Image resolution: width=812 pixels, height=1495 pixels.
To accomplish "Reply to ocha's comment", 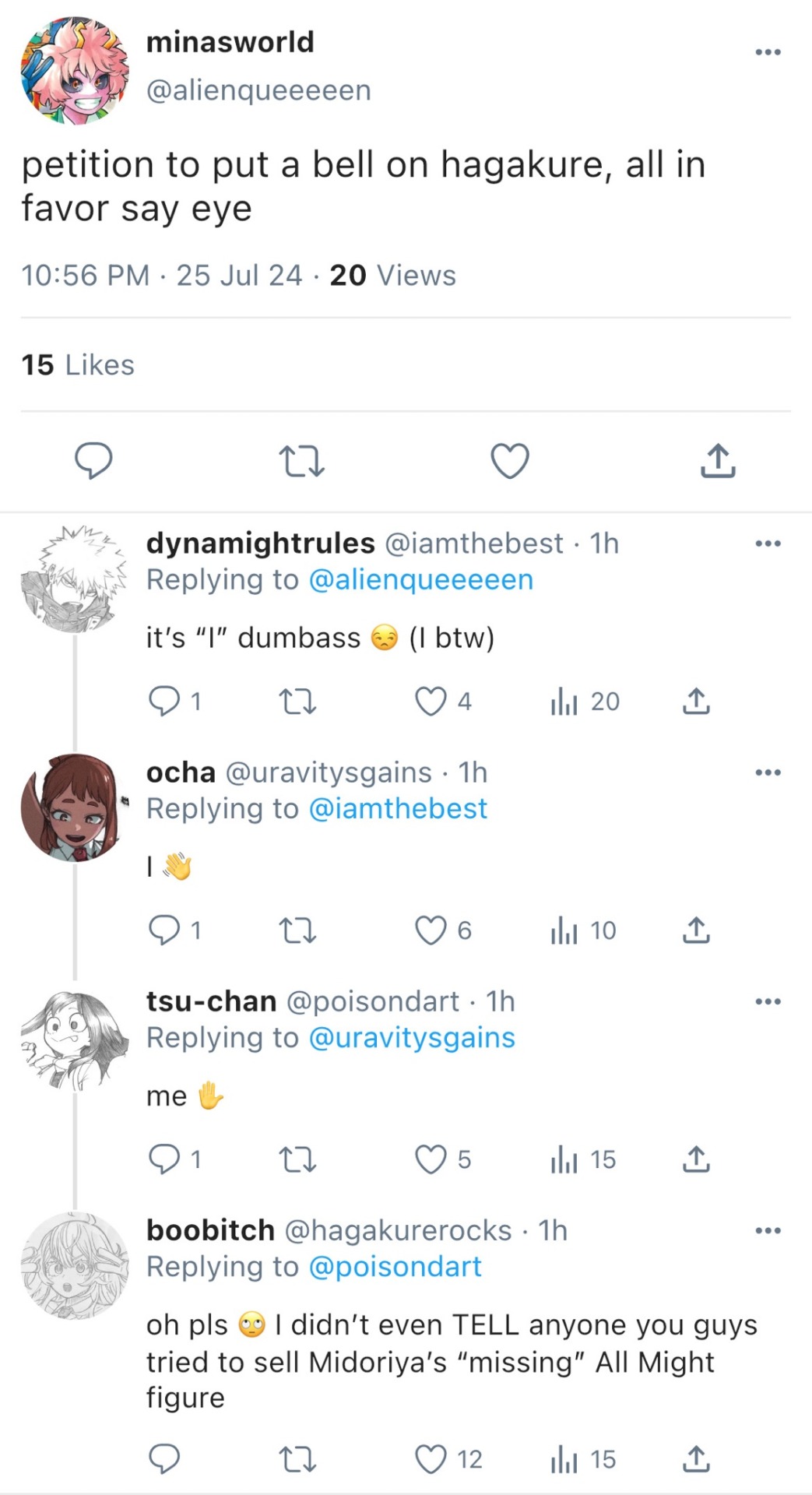I will pyautogui.click(x=164, y=930).
